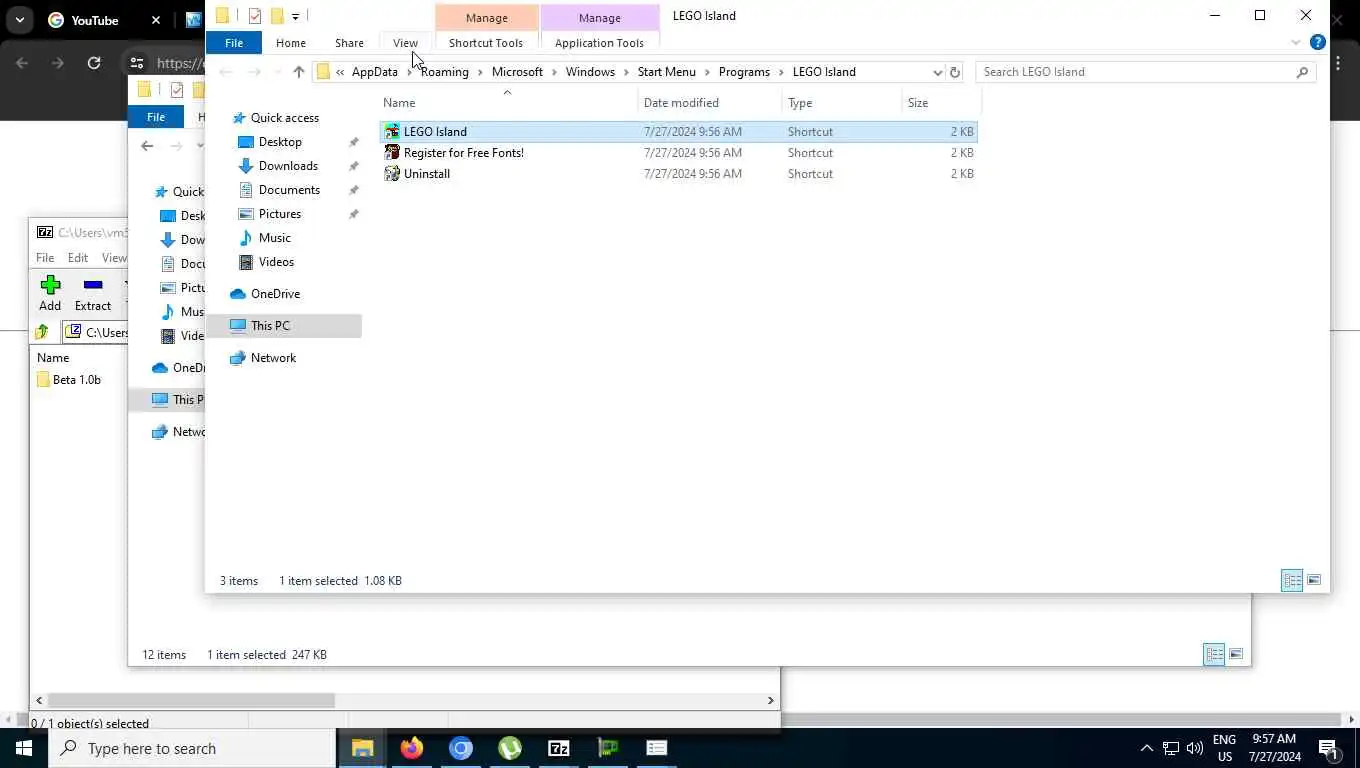The height and width of the screenshot is (768, 1360).
Task: Show hidden system tray icons
Action: tap(1146, 748)
